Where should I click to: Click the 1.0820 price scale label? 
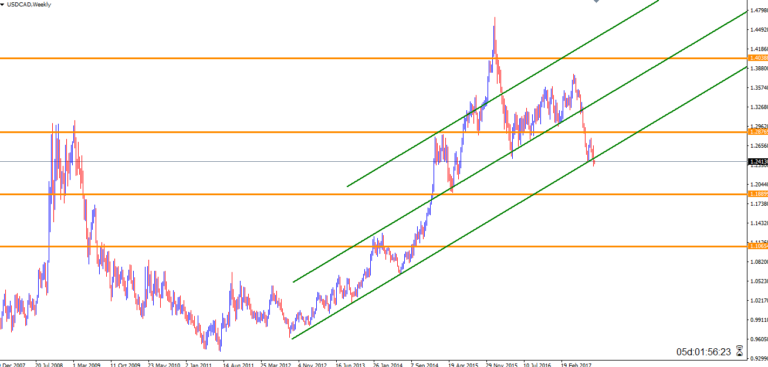tap(759, 262)
